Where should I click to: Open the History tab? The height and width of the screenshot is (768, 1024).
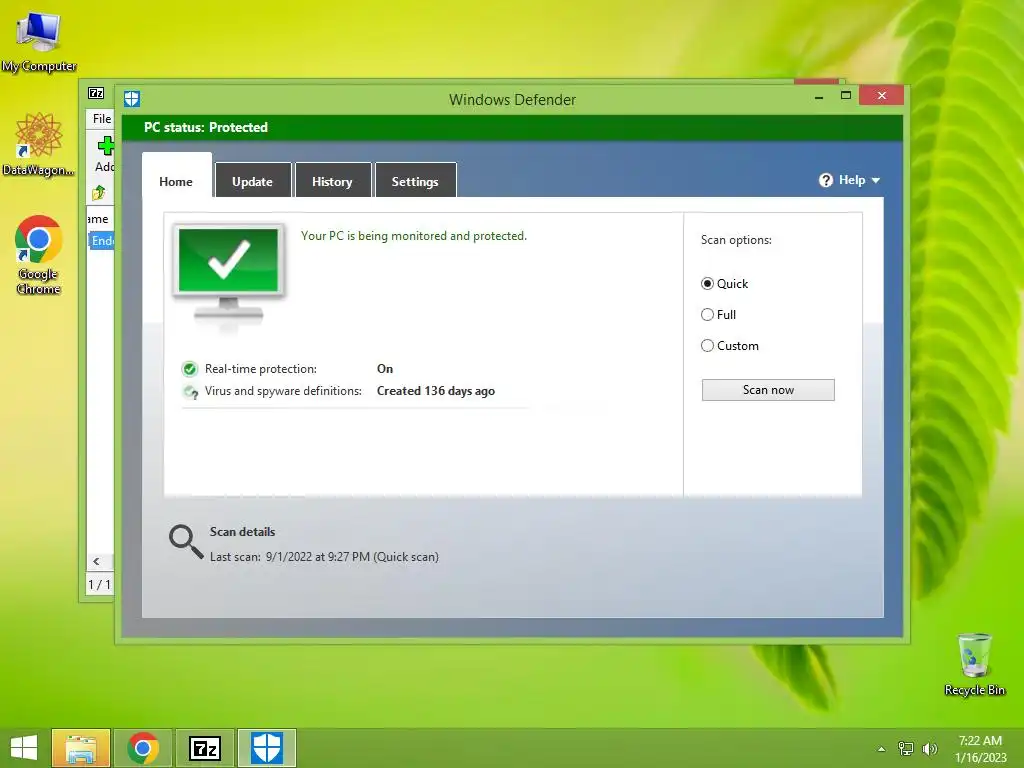point(332,181)
